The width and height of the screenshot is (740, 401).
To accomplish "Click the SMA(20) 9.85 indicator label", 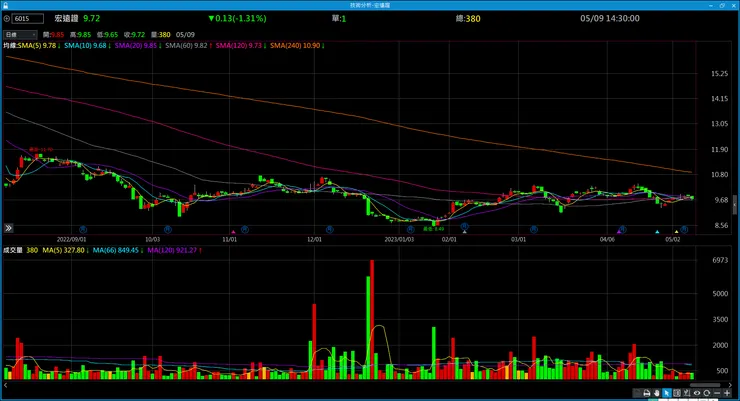I will [x=138, y=46].
